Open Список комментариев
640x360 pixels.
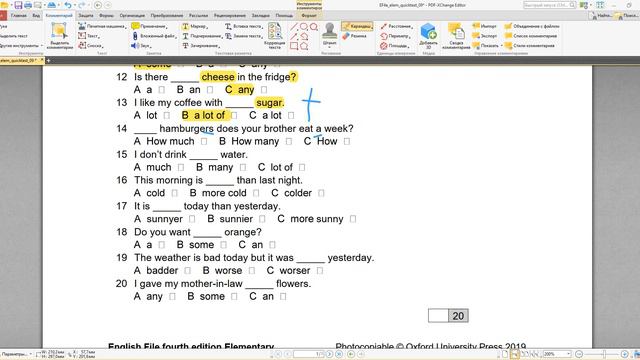(531, 36)
